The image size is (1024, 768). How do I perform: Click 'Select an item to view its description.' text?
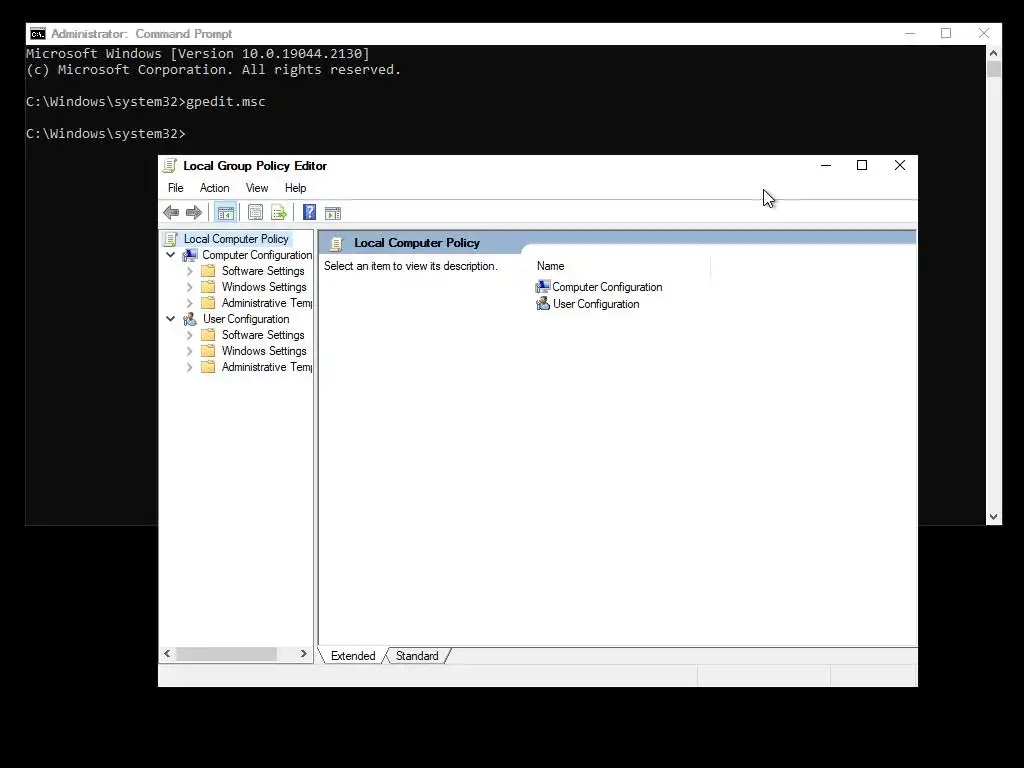pyautogui.click(x=411, y=266)
